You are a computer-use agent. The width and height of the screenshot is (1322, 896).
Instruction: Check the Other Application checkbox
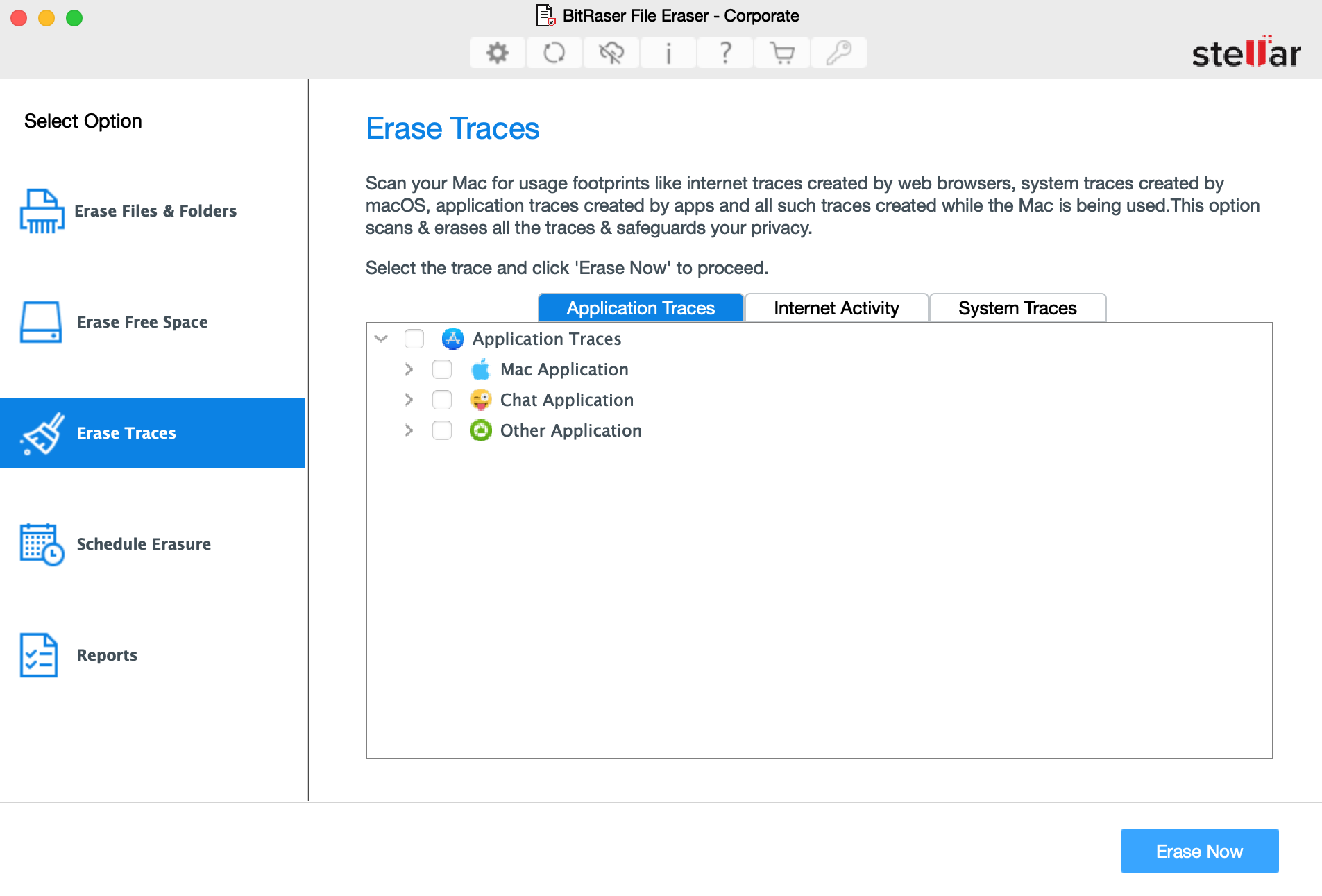pos(442,430)
